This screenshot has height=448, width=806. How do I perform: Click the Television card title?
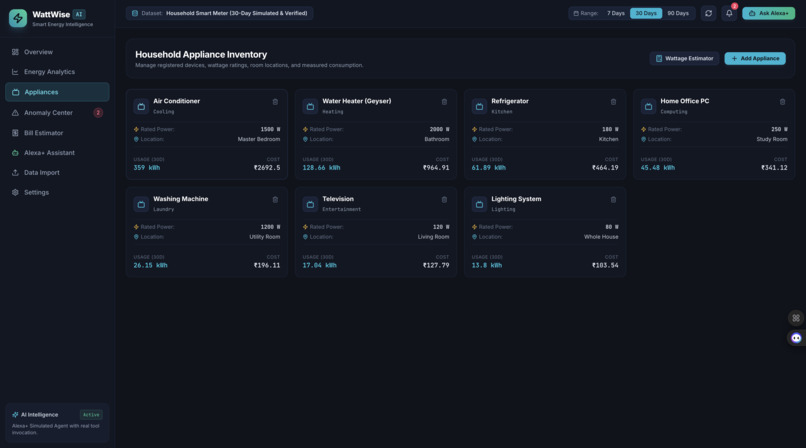(x=338, y=199)
